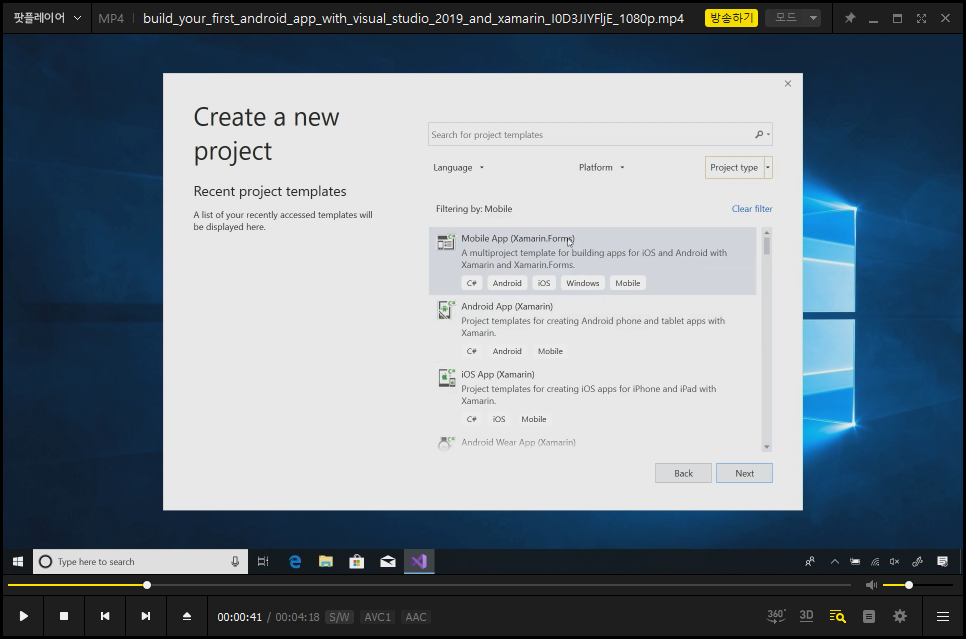Viewport: 966px width, 639px height.
Task: Mute audio with the speaker icon
Action: click(871, 585)
